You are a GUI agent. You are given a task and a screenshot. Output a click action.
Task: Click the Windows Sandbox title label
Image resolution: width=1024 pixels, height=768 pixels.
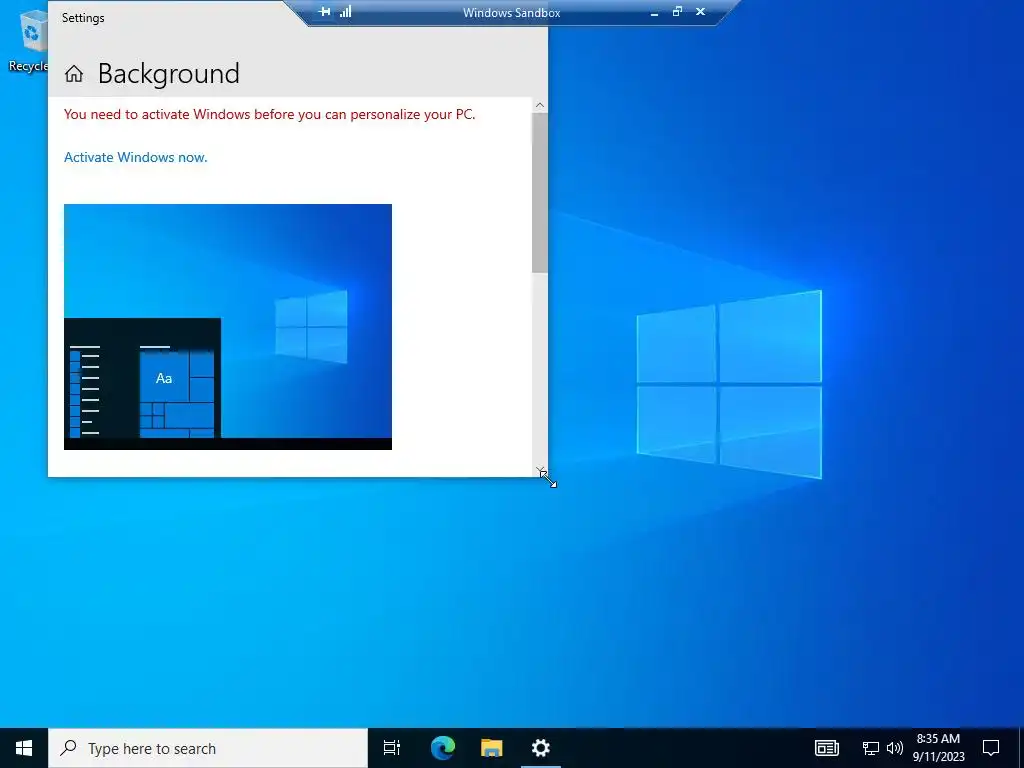click(511, 12)
